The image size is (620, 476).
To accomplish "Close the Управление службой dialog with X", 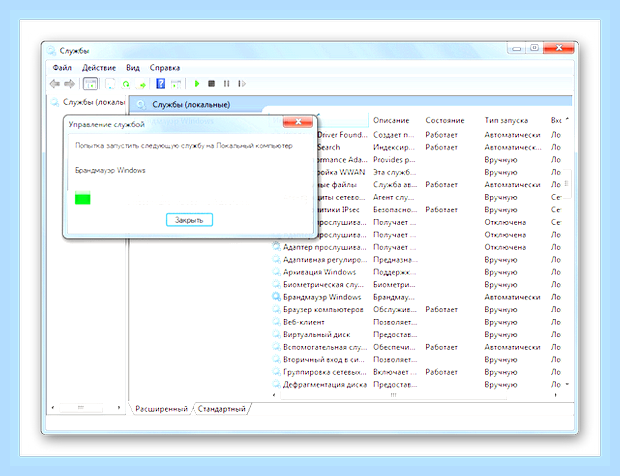I will pos(298,122).
